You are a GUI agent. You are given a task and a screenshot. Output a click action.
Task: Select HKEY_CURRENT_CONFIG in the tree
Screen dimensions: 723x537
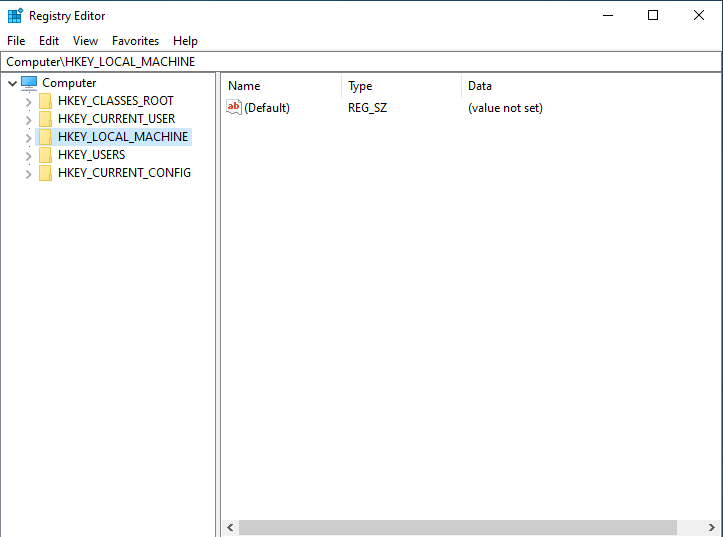click(x=124, y=173)
